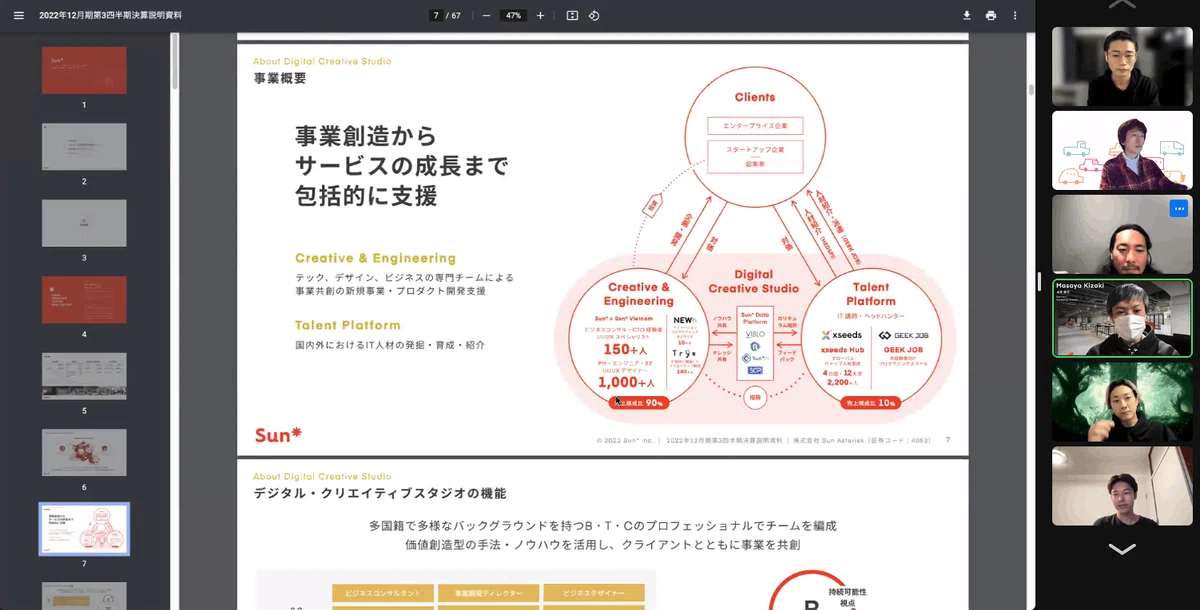Select the highlighted page 7 thumbnail

[x=84, y=529]
